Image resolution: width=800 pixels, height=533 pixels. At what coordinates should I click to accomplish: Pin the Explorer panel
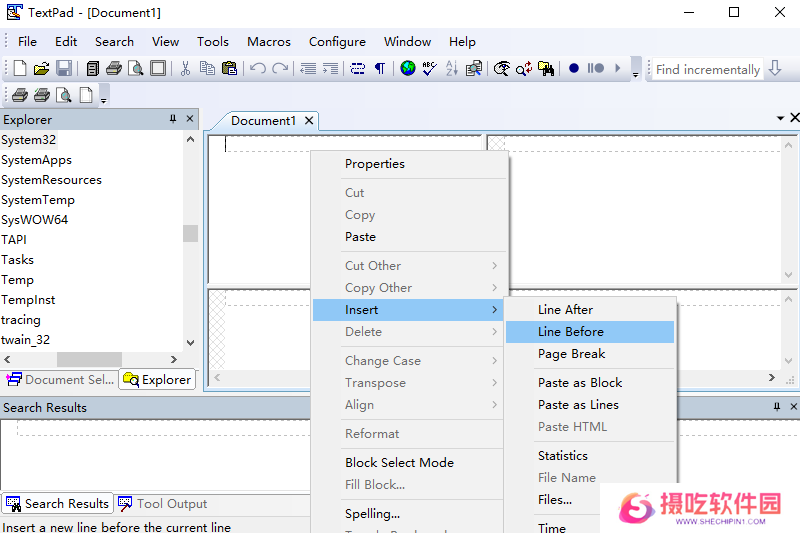pyautogui.click(x=173, y=119)
